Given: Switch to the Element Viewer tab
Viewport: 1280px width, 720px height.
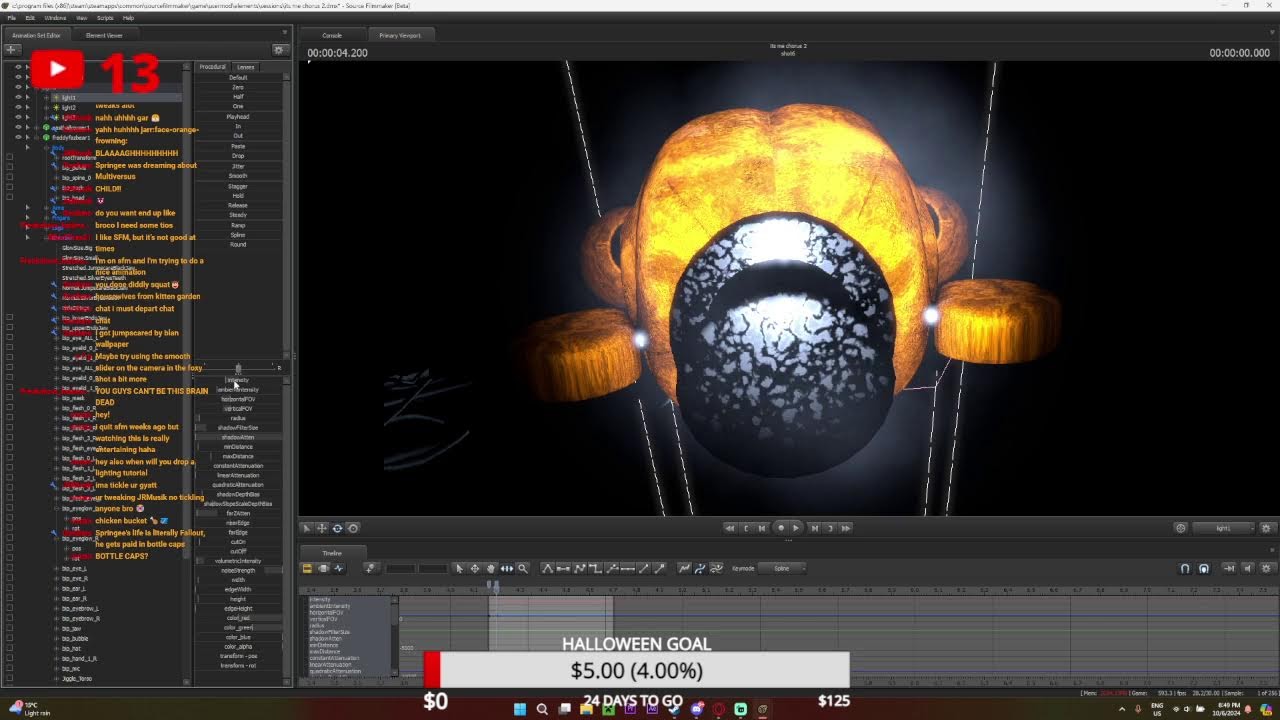Looking at the screenshot, I should coord(104,35).
